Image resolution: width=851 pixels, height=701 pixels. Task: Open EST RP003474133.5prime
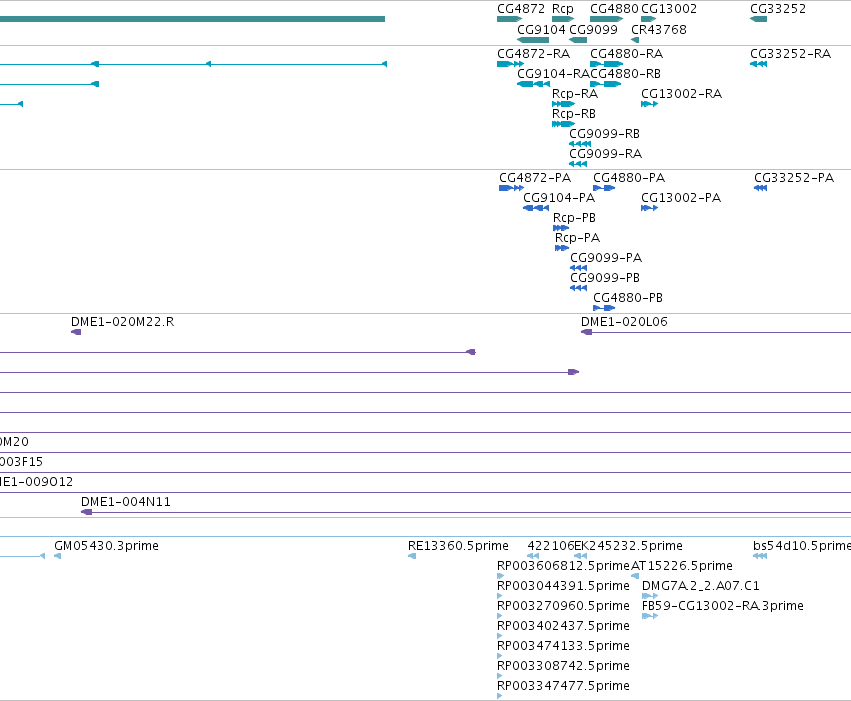(x=563, y=646)
